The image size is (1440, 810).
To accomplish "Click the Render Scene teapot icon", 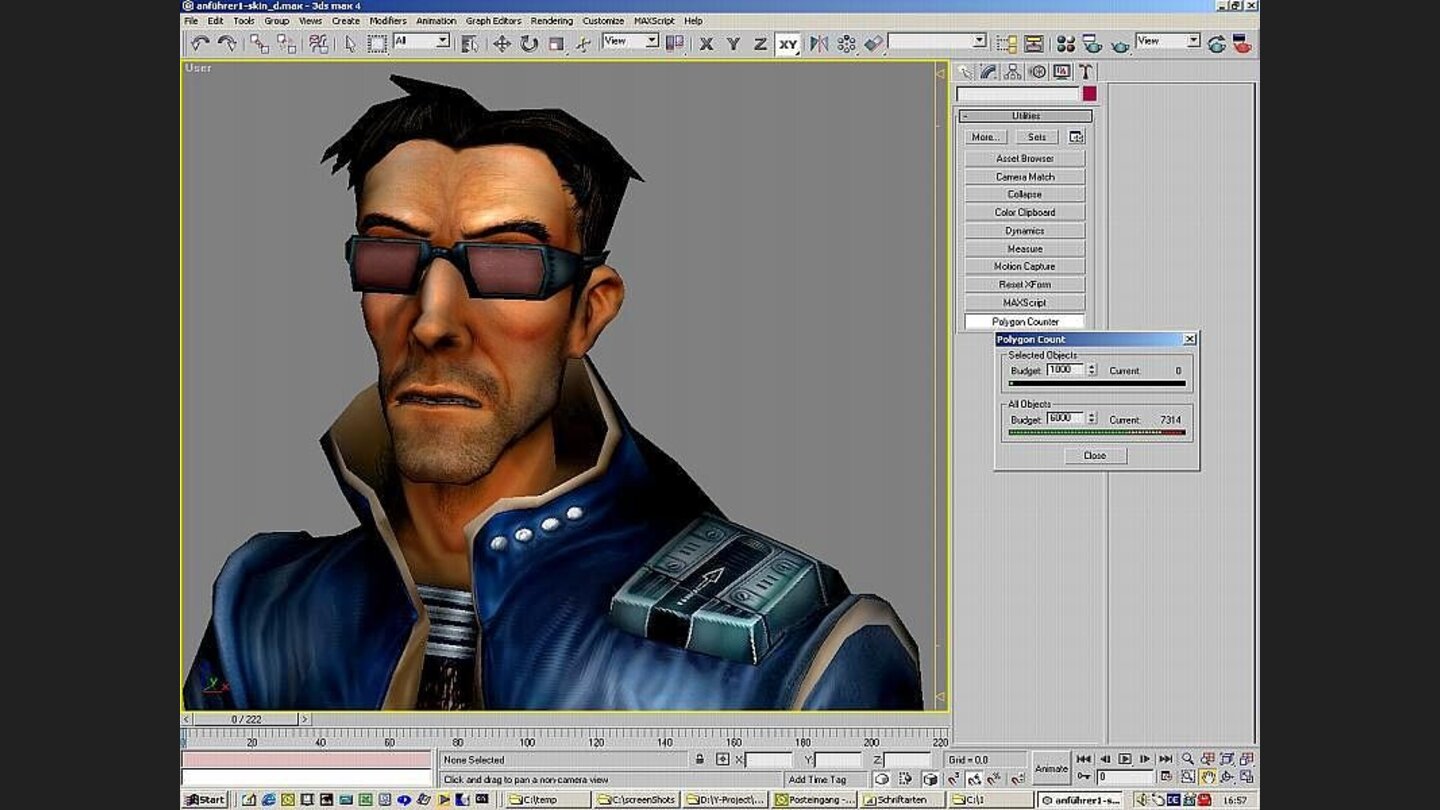I will pyautogui.click(x=1092, y=43).
